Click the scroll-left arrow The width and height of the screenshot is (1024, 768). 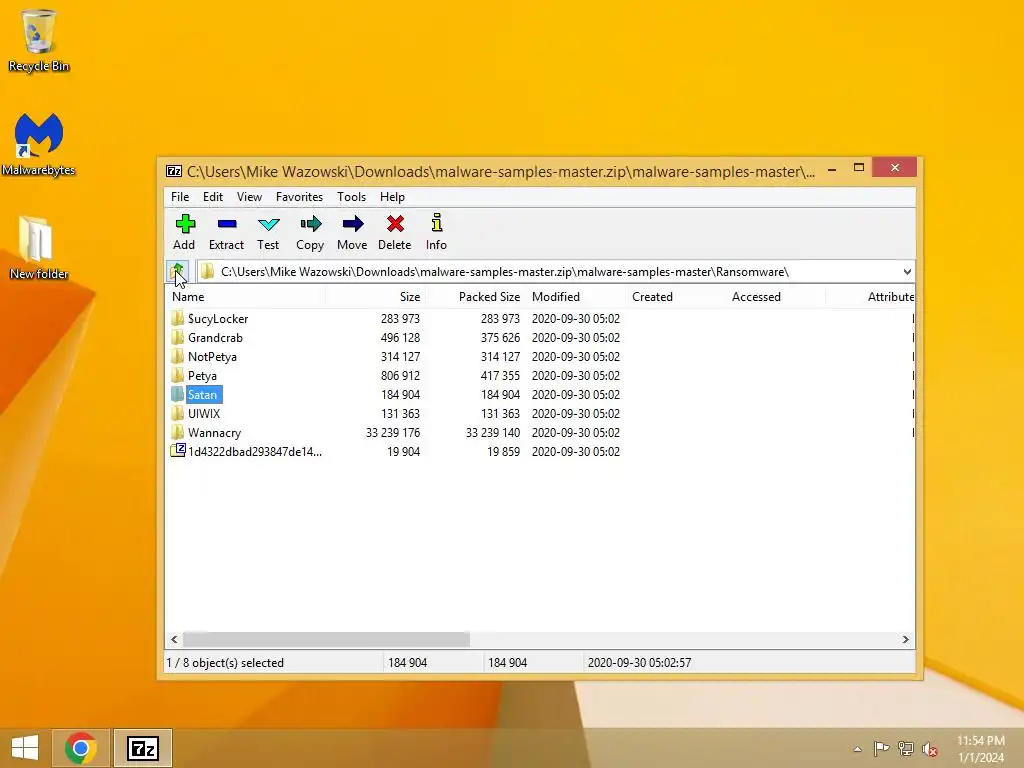tap(174, 639)
